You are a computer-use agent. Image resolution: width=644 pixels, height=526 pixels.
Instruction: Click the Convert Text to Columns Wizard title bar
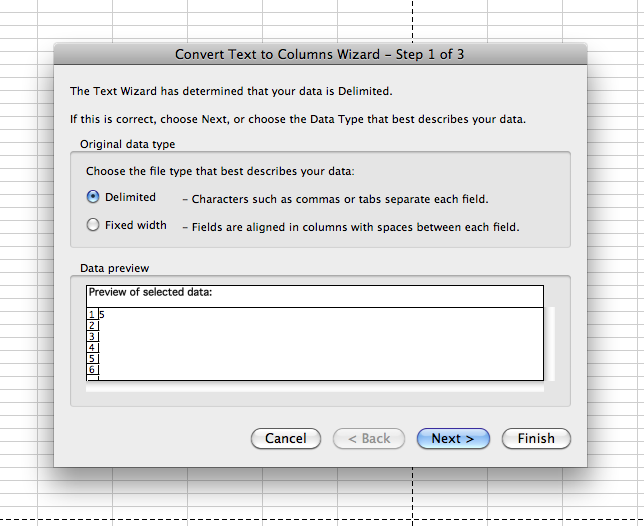pos(320,54)
